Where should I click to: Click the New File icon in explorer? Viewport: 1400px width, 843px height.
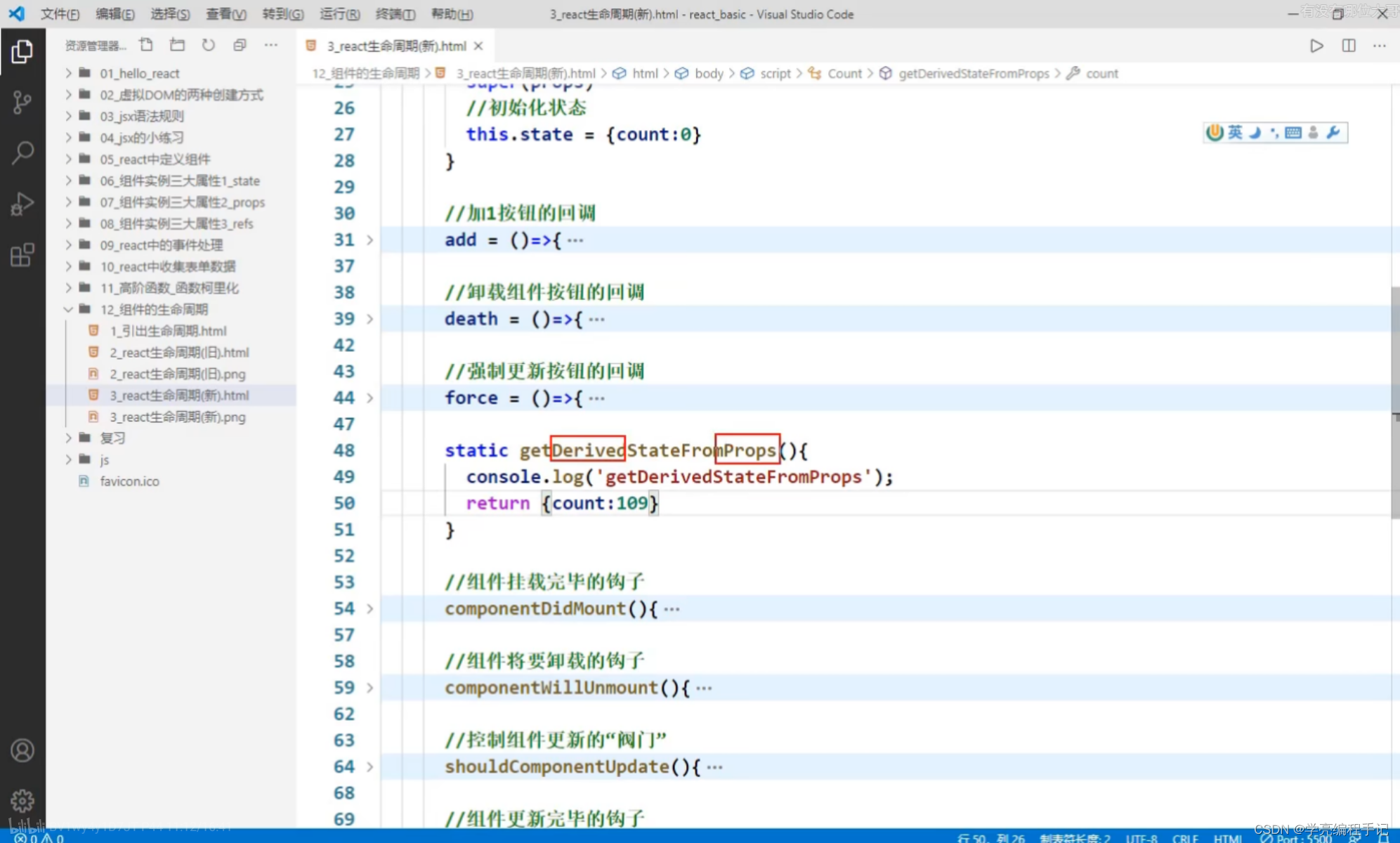[x=146, y=45]
